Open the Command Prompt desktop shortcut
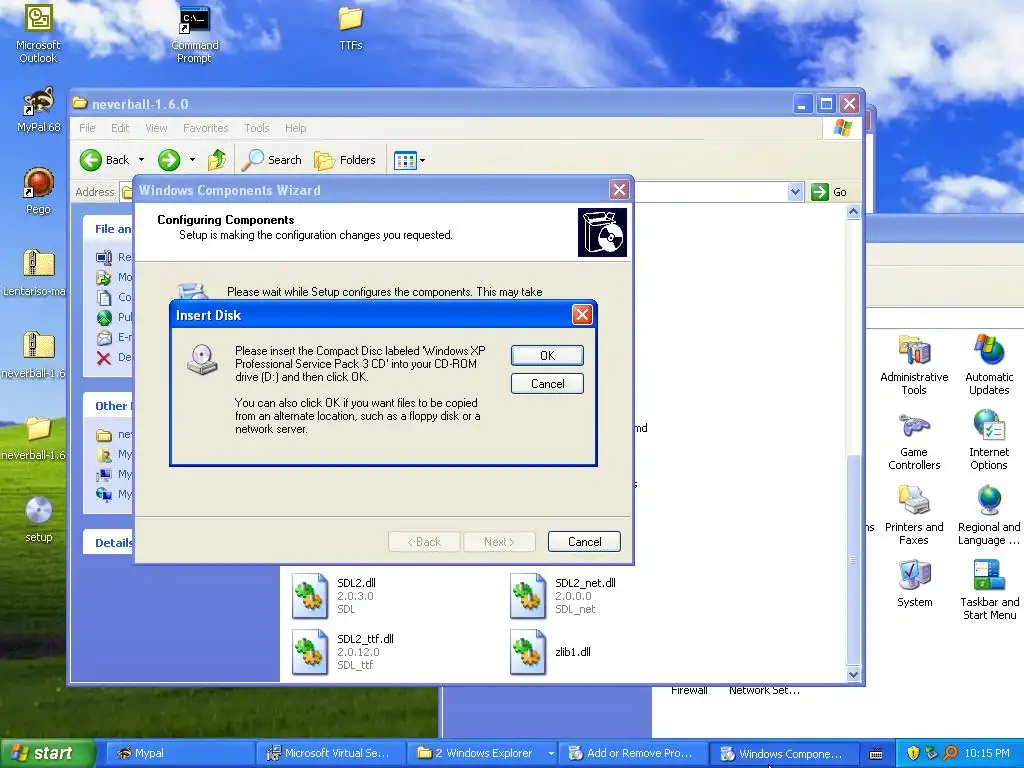 click(x=195, y=34)
